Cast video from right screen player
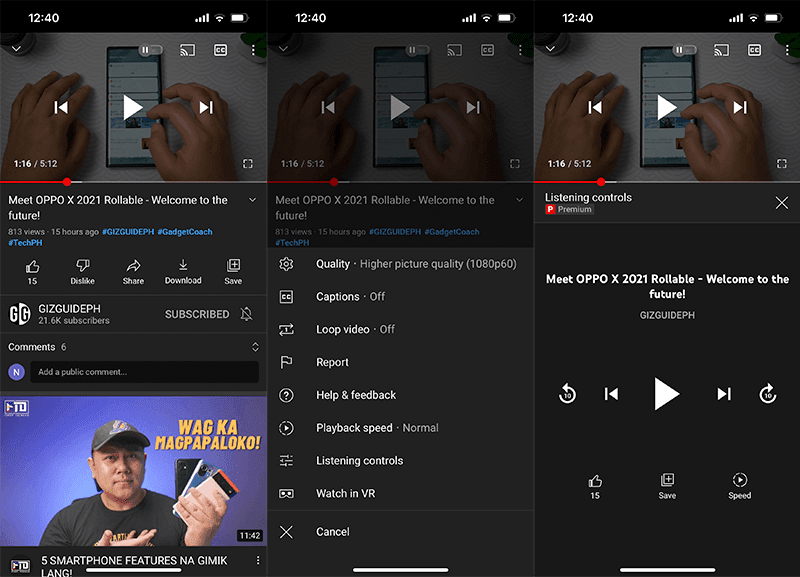This screenshot has width=800, height=577. (721, 50)
